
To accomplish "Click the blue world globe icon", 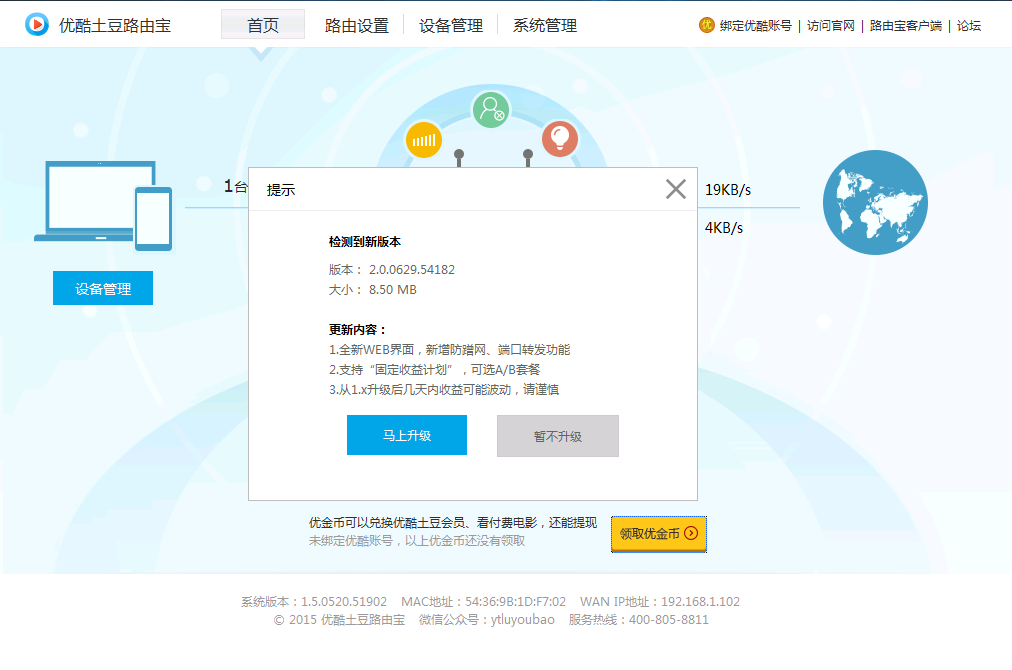I will point(875,202).
